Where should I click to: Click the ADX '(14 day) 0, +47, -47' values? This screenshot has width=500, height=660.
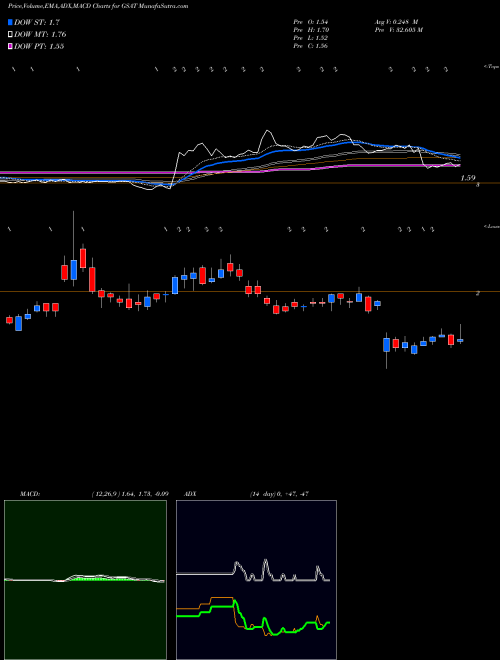point(279,494)
